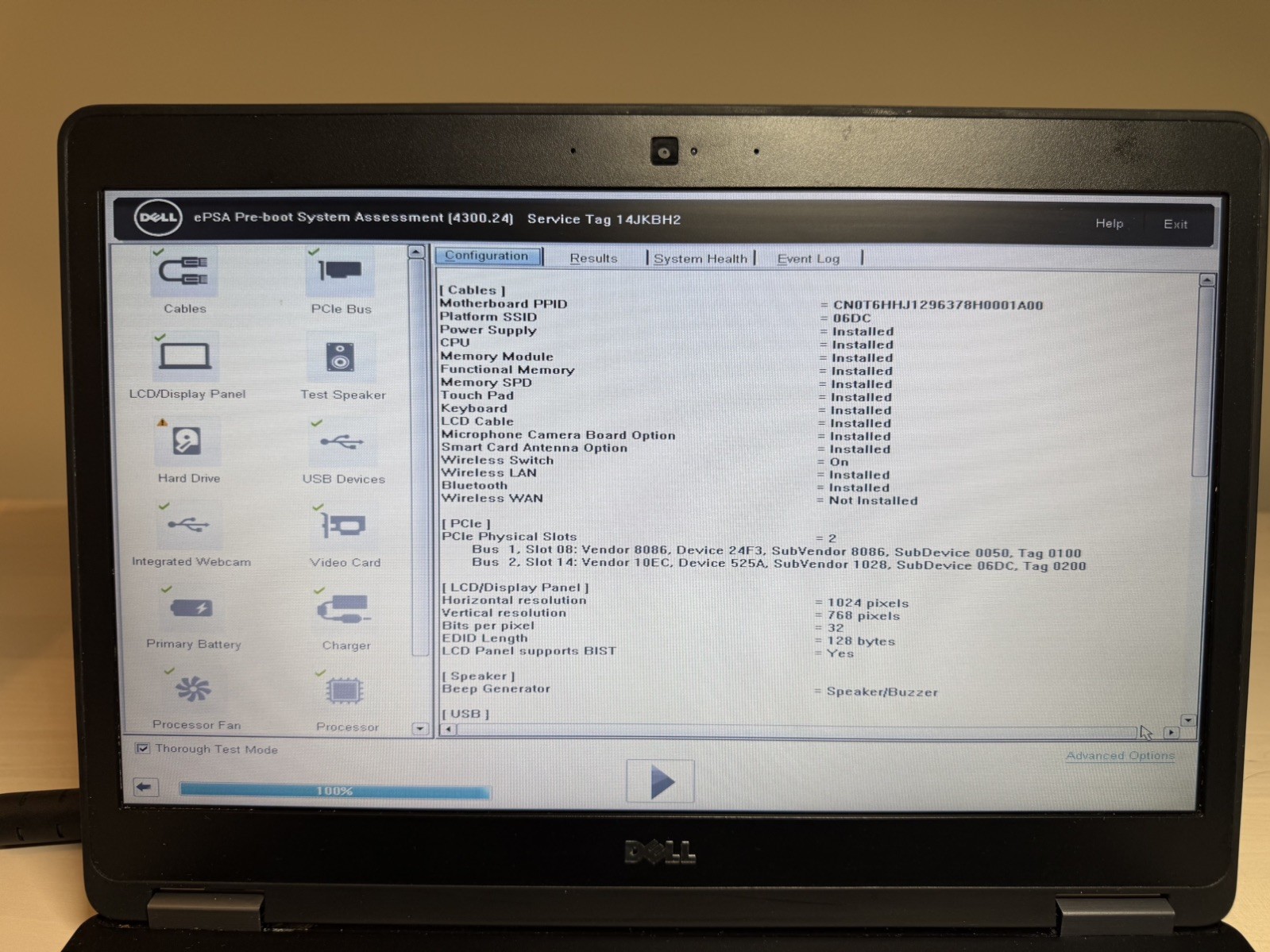This screenshot has width=1270, height=952.
Task: Click the Dell logo in header
Action: point(158,218)
